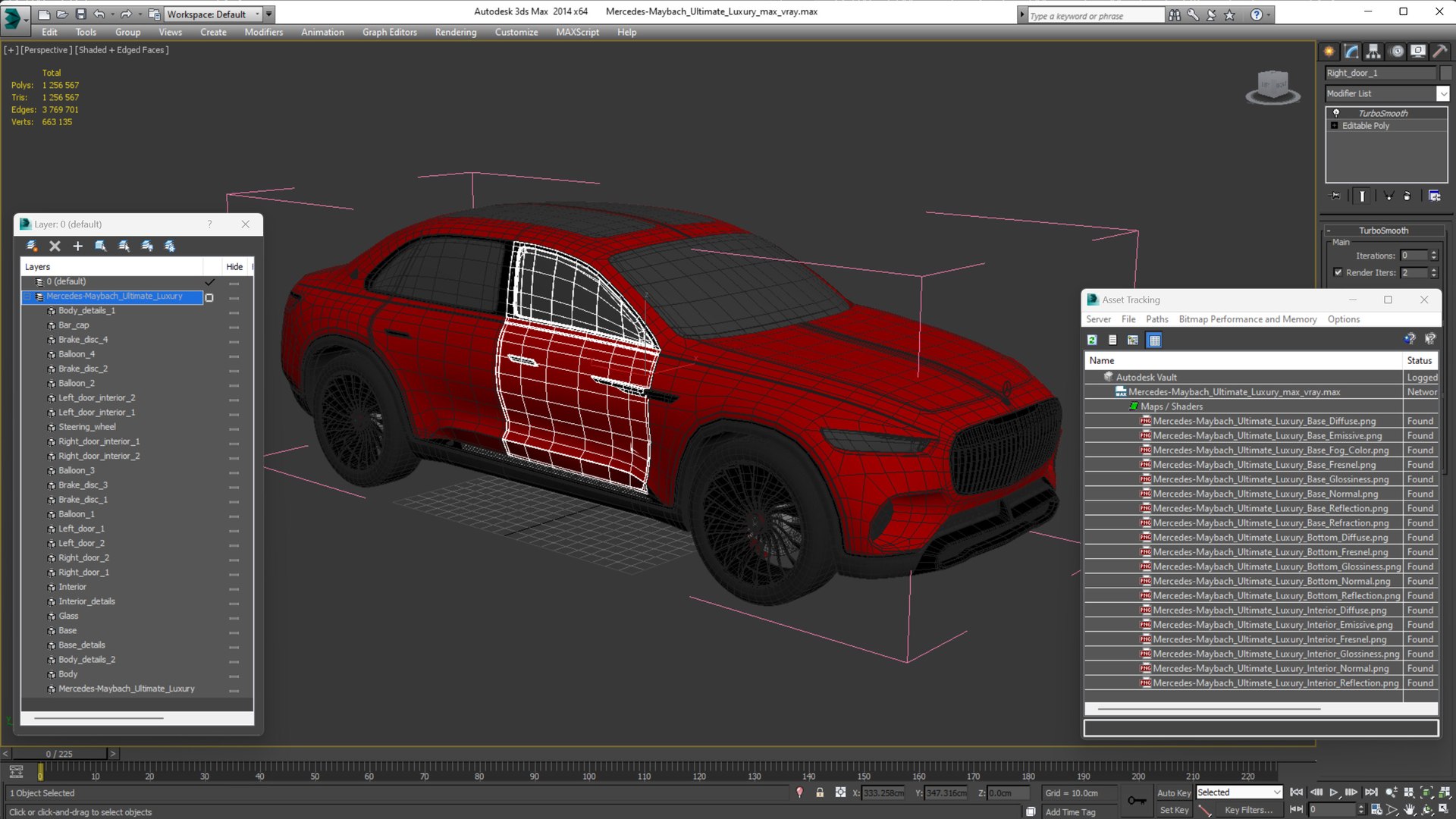Refresh the Asset Tracking list
Image resolution: width=1456 pixels, height=819 pixels.
1092,340
